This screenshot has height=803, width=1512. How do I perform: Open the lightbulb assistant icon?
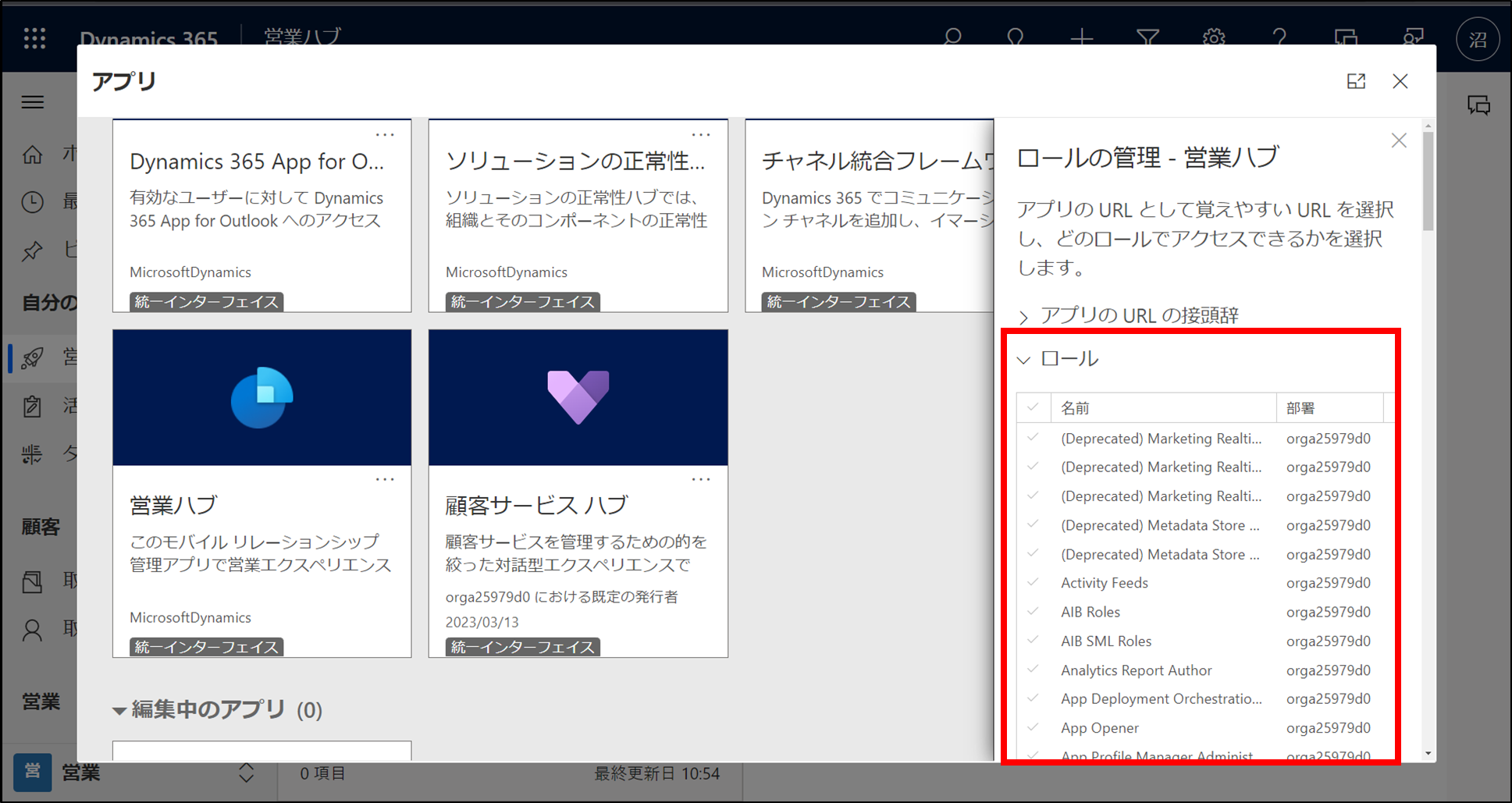click(x=1015, y=37)
